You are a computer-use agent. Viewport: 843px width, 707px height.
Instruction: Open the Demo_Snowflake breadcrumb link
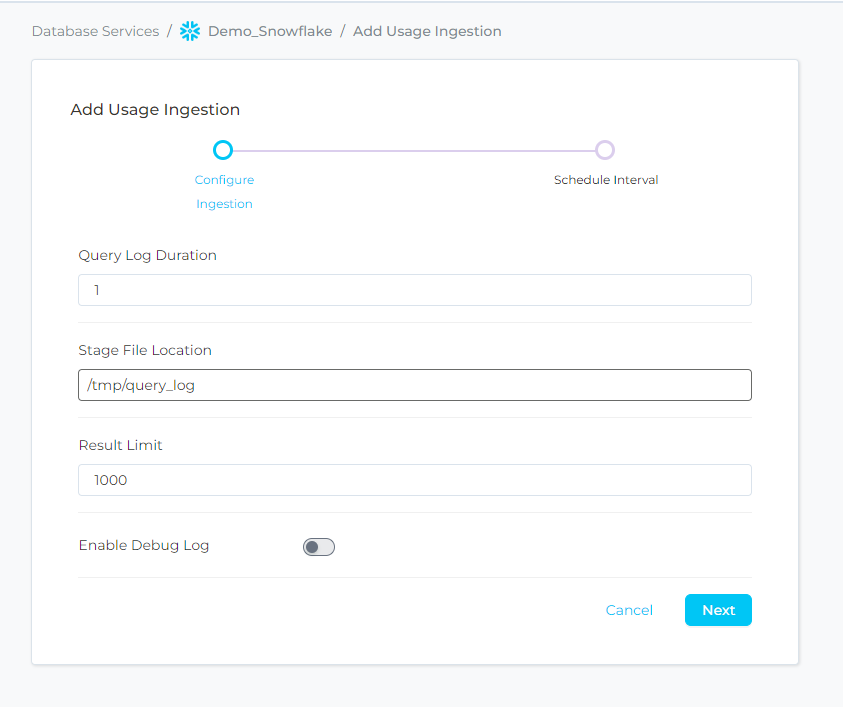[269, 31]
